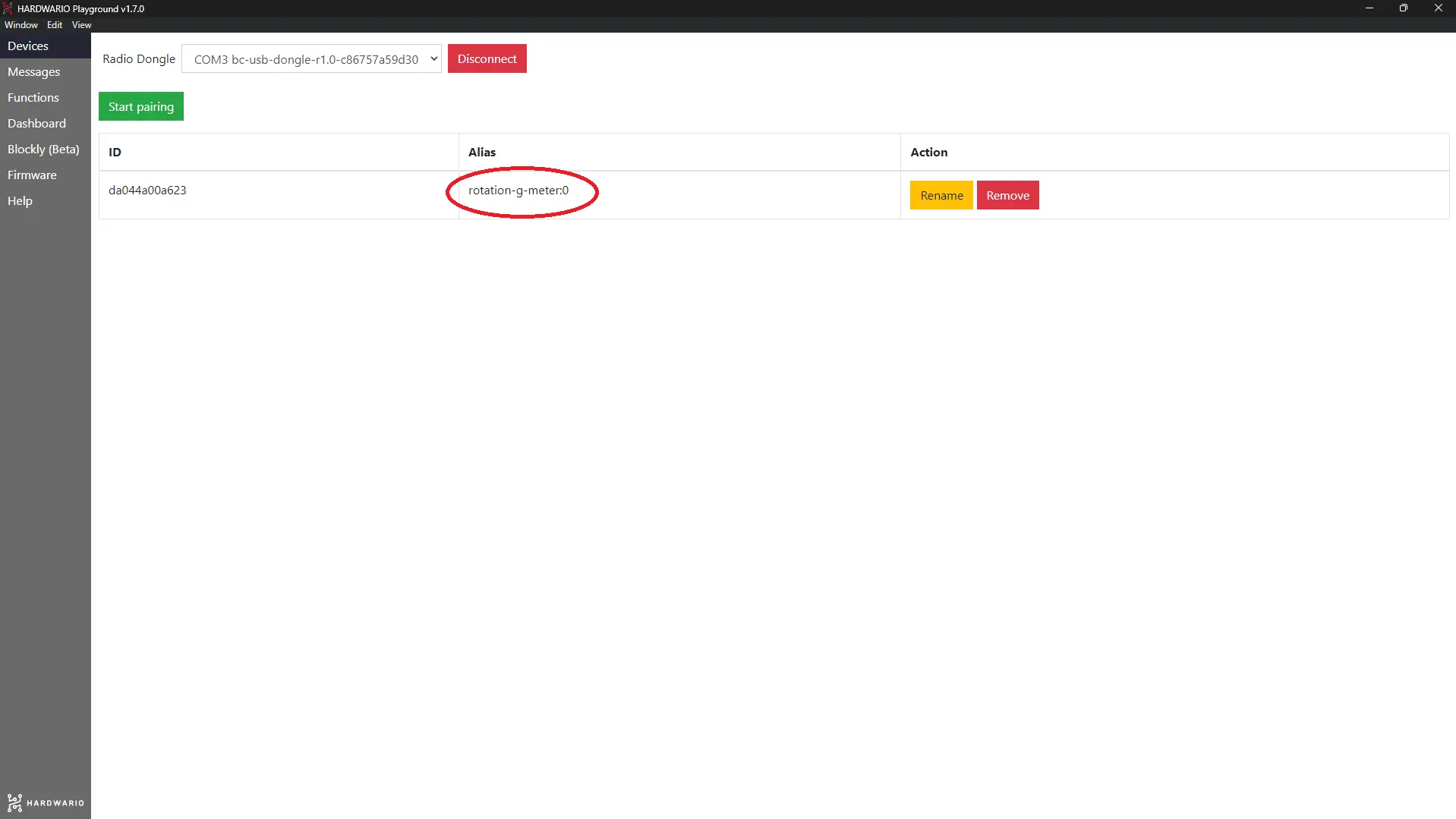Restore down the Playground window

[1404, 8]
